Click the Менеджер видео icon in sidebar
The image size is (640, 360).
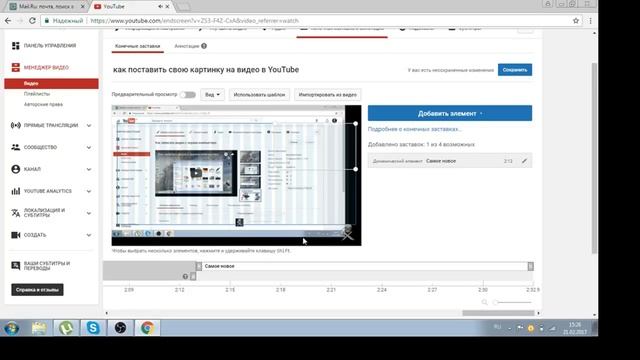pos(16,67)
